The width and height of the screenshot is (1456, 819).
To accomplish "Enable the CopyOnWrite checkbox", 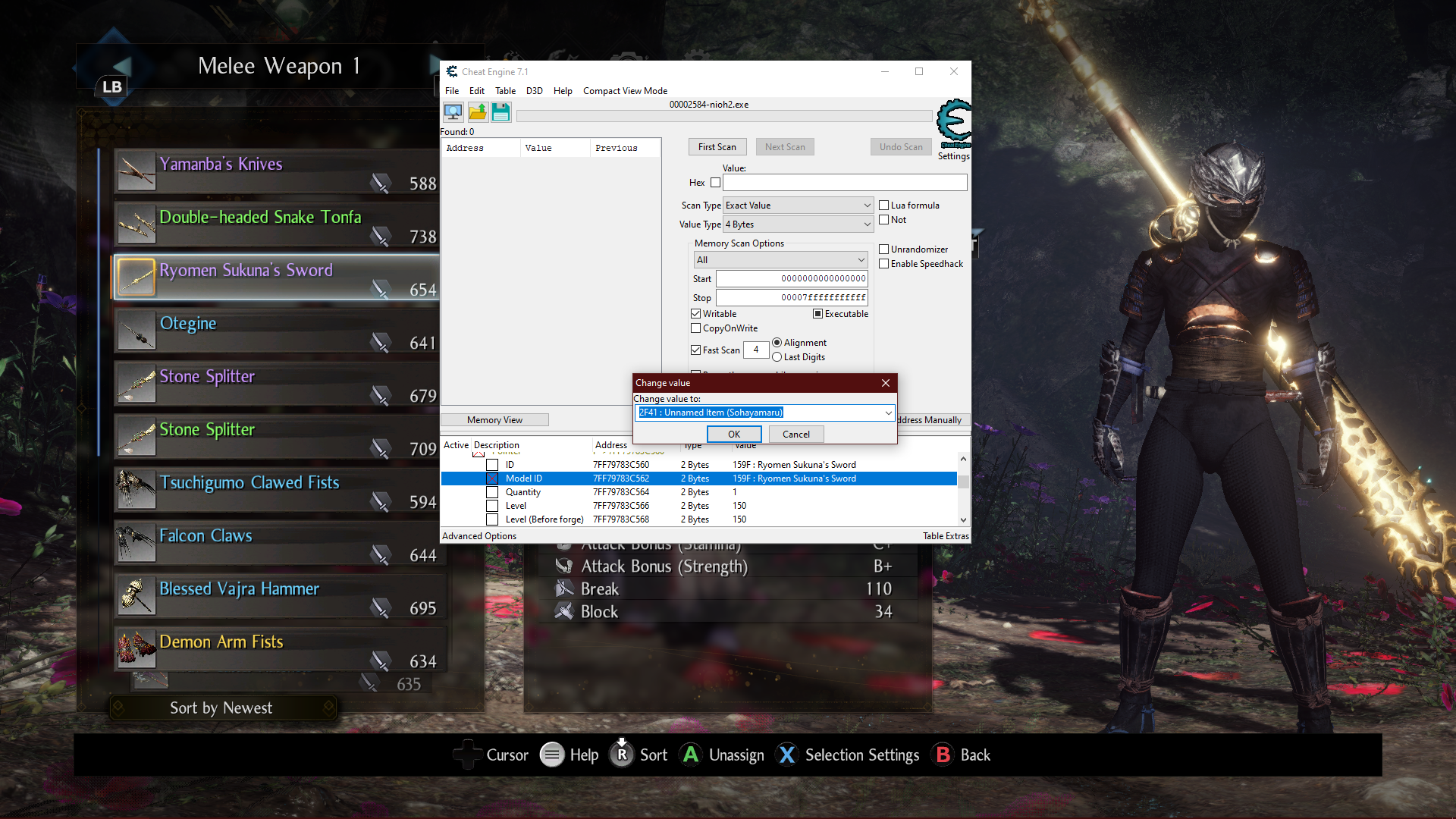I will 695,328.
